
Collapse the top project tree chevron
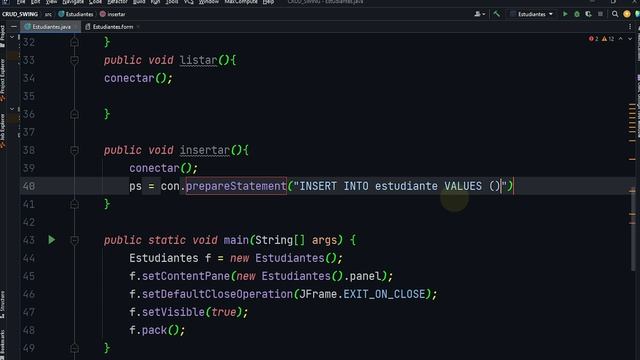pyautogui.click(x=12, y=37)
